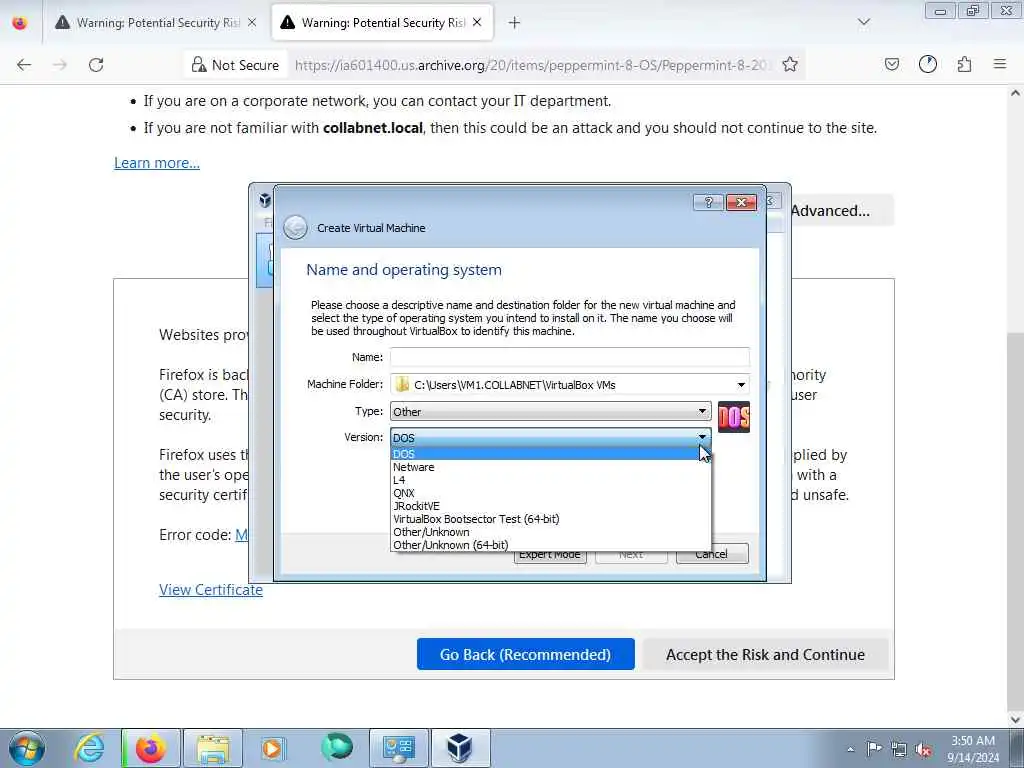This screenshot has width=1024, height=768.
Task: Click the archive.org URL address bar
Action: coord(532,65)
